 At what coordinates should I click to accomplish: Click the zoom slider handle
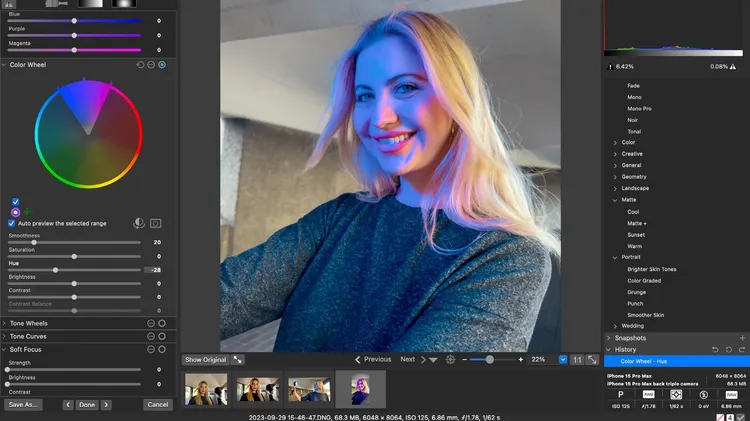point(489,360)
